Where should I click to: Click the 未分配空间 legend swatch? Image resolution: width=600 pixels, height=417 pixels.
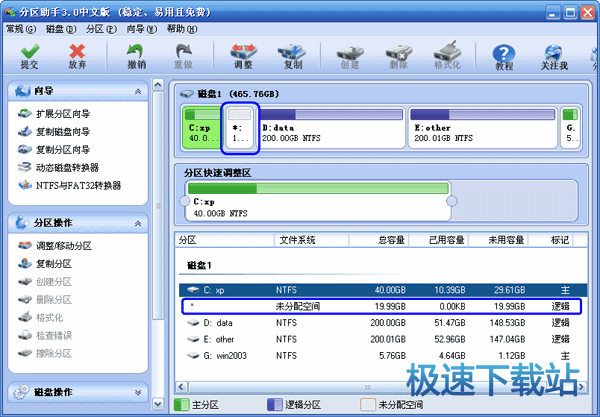point(368,404)
